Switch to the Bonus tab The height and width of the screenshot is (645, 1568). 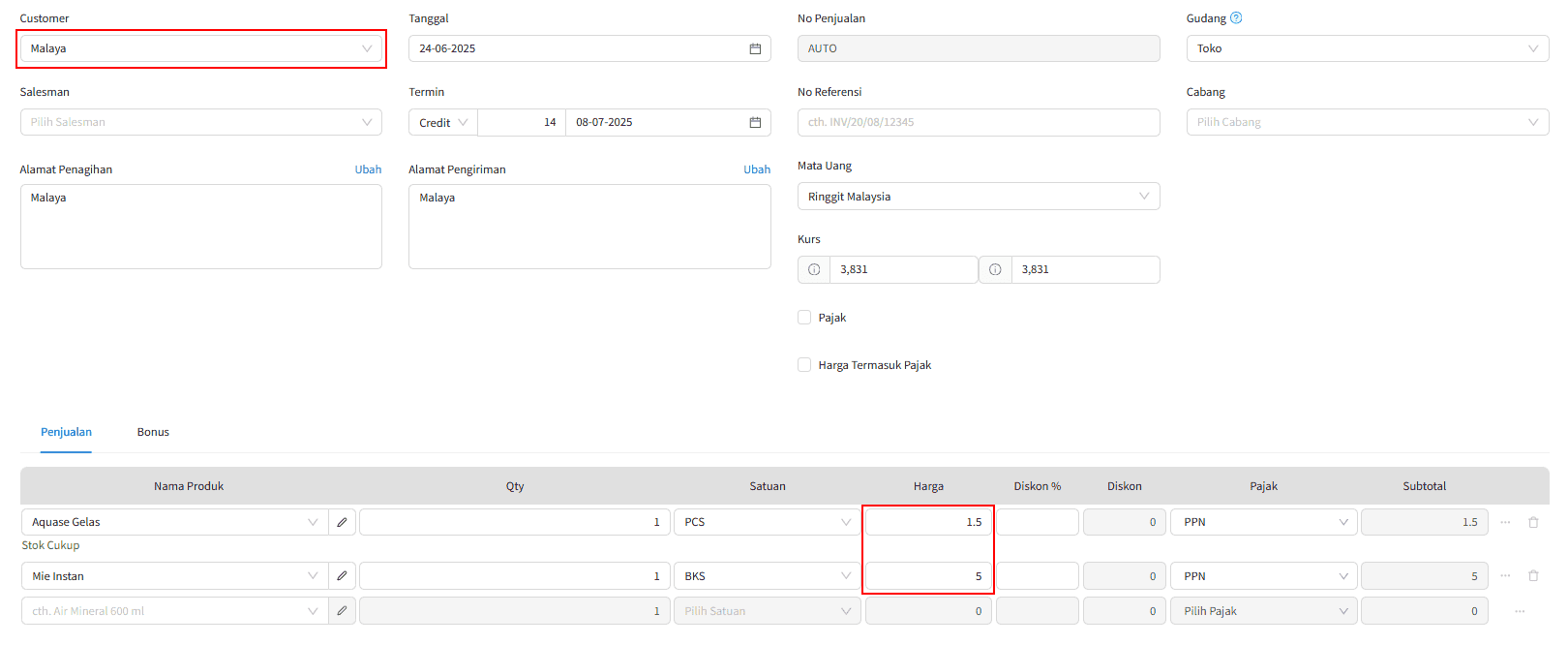pyautogui.click(x=153, y=432)
